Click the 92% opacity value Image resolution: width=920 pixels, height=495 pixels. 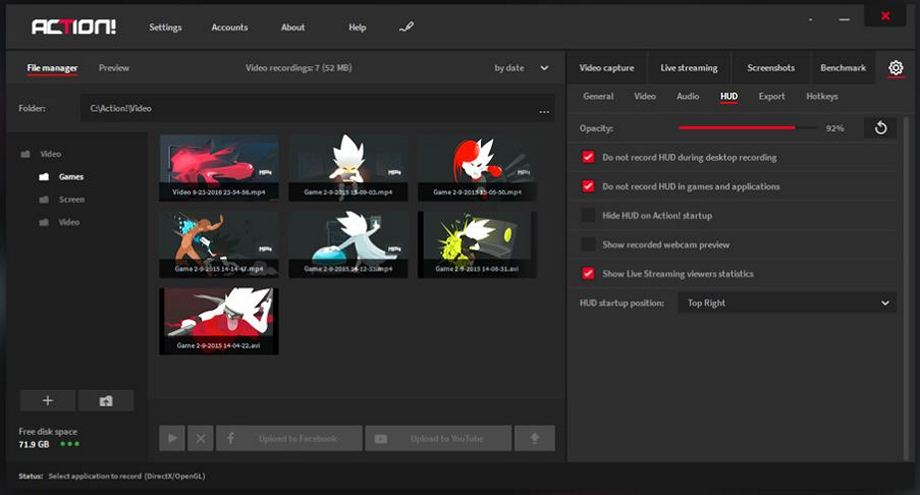[835, 128]
